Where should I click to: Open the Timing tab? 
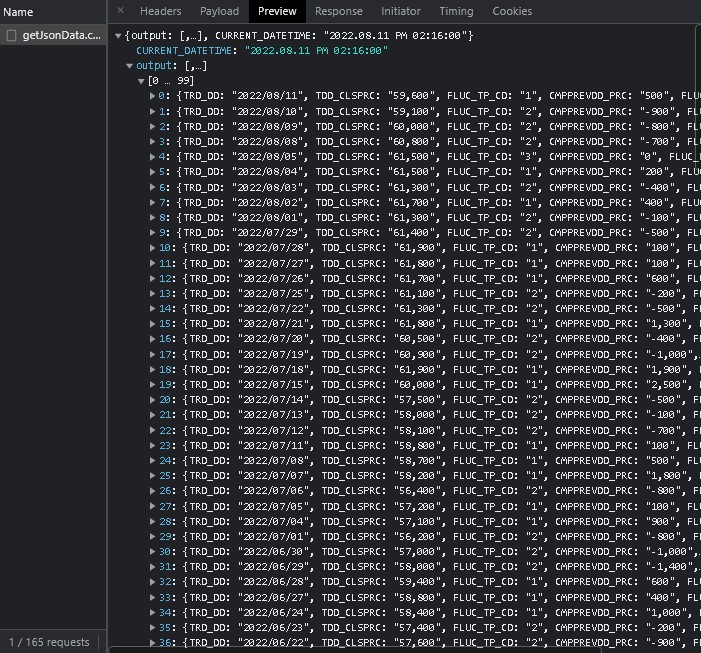pos(456,11)
